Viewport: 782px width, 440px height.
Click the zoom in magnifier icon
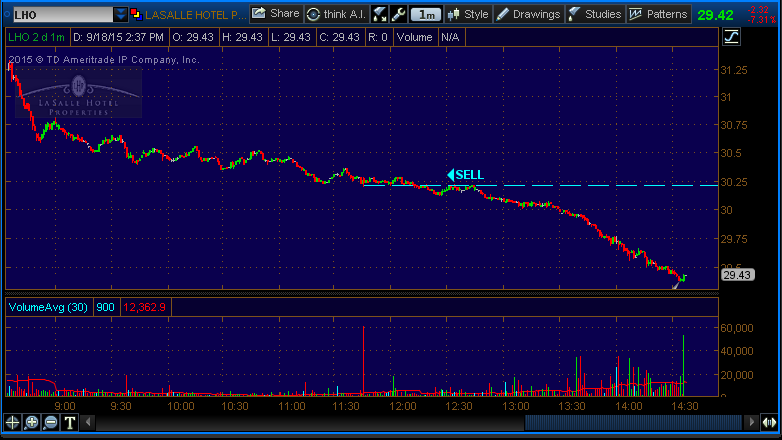(x=32, y=422)
